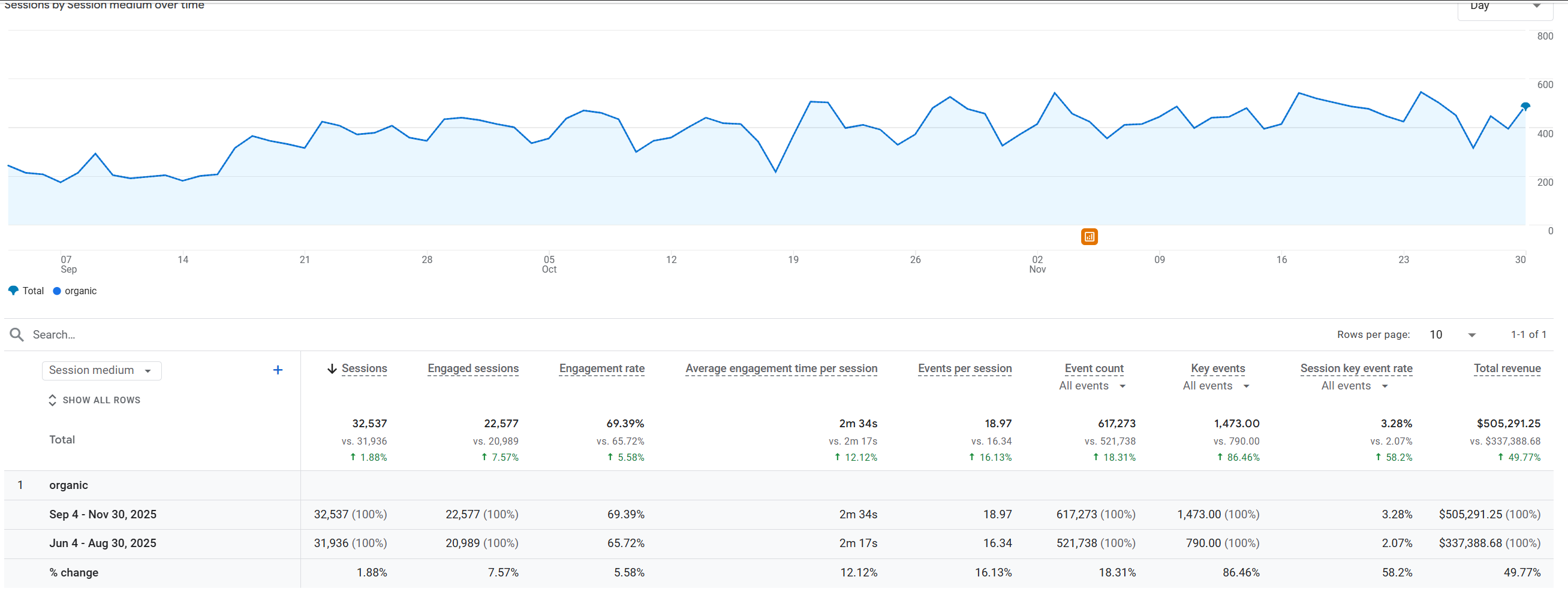This screenshot has width=1568, height=601.
Task: Click the Total row label
Action: pos(62,440)
